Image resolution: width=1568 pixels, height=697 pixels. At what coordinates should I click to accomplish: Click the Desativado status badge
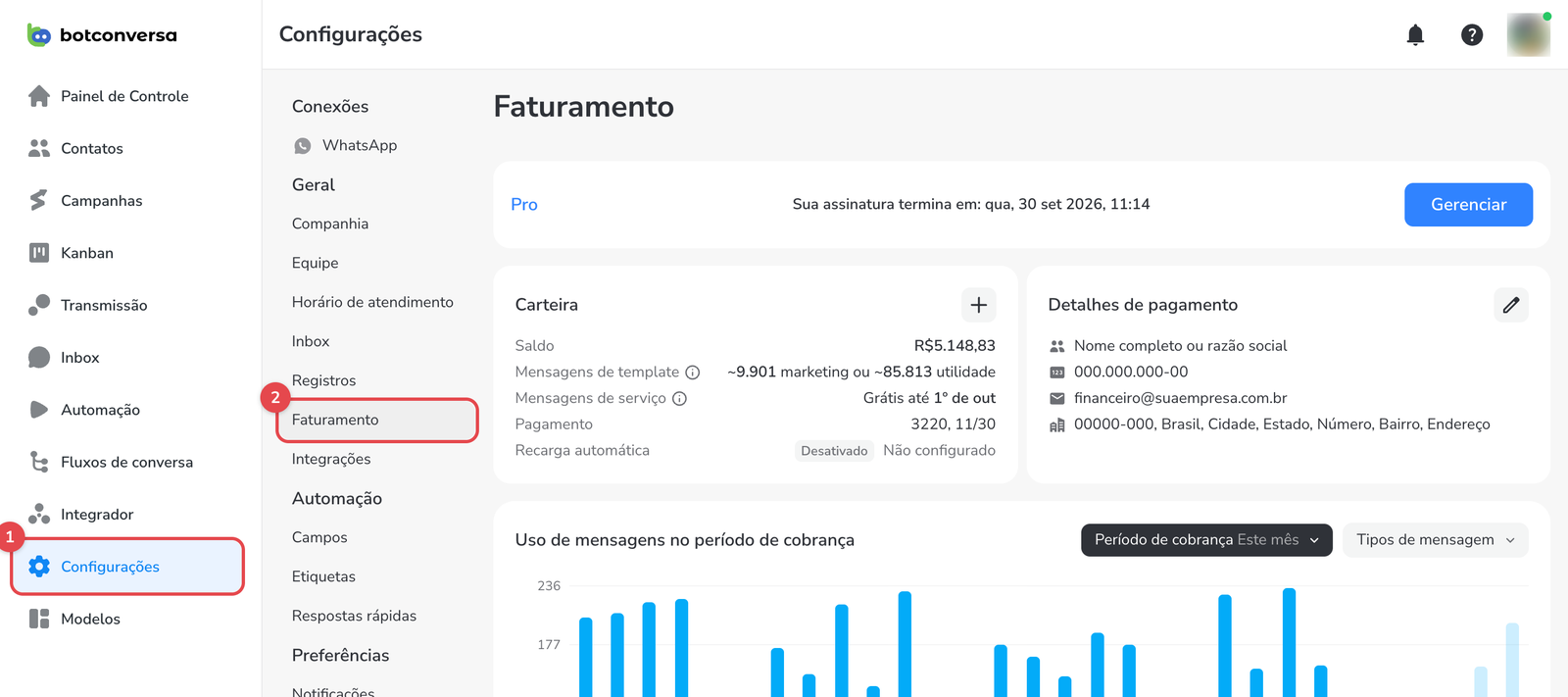(834, 451)
